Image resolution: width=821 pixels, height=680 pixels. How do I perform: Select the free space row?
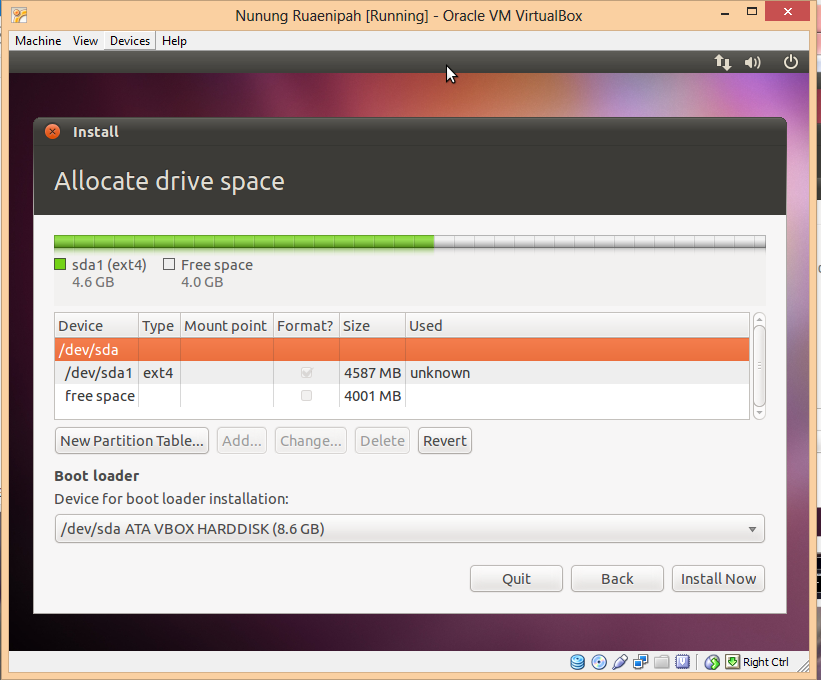pyautogui.click(x=402, y=395)
